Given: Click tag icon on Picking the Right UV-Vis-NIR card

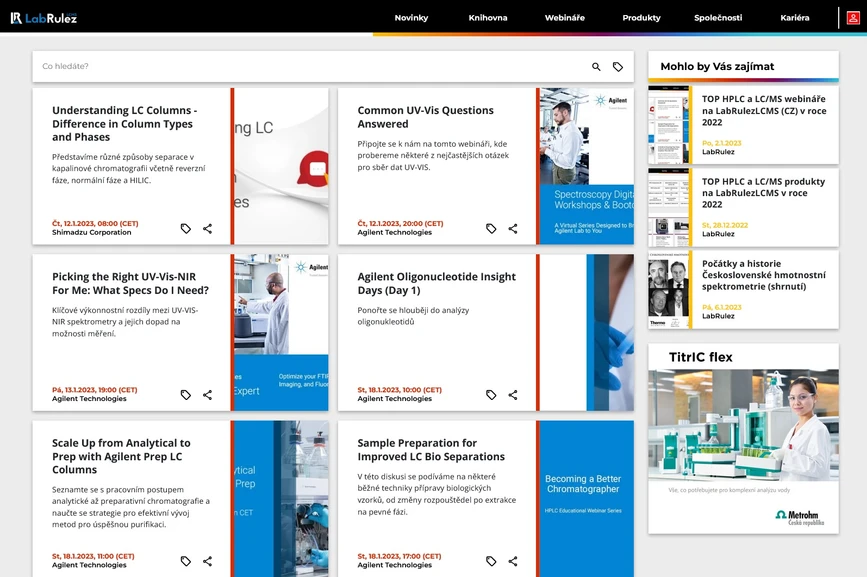Looking at the screenshot, I should pyautogui.click(x=186, y=395).
